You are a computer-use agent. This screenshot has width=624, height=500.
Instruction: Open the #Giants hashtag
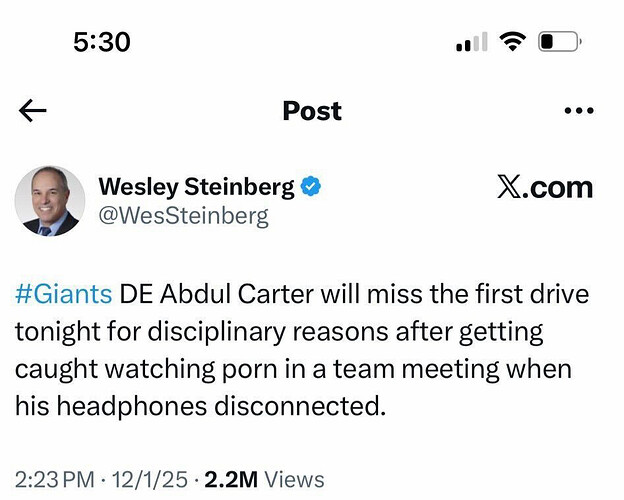63,296
